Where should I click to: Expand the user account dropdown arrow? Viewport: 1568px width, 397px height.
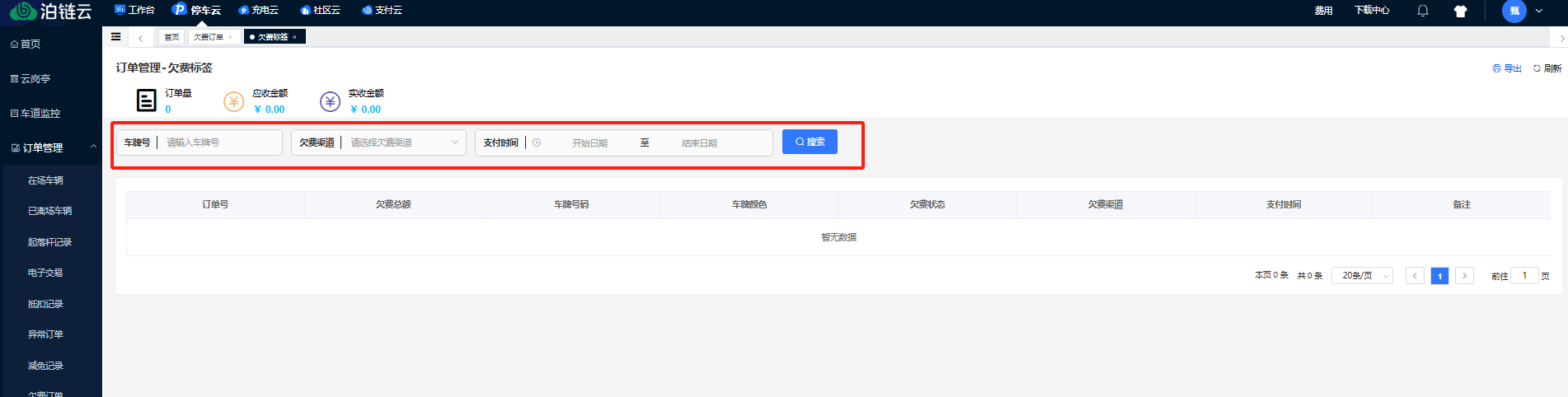(1539, 11)
